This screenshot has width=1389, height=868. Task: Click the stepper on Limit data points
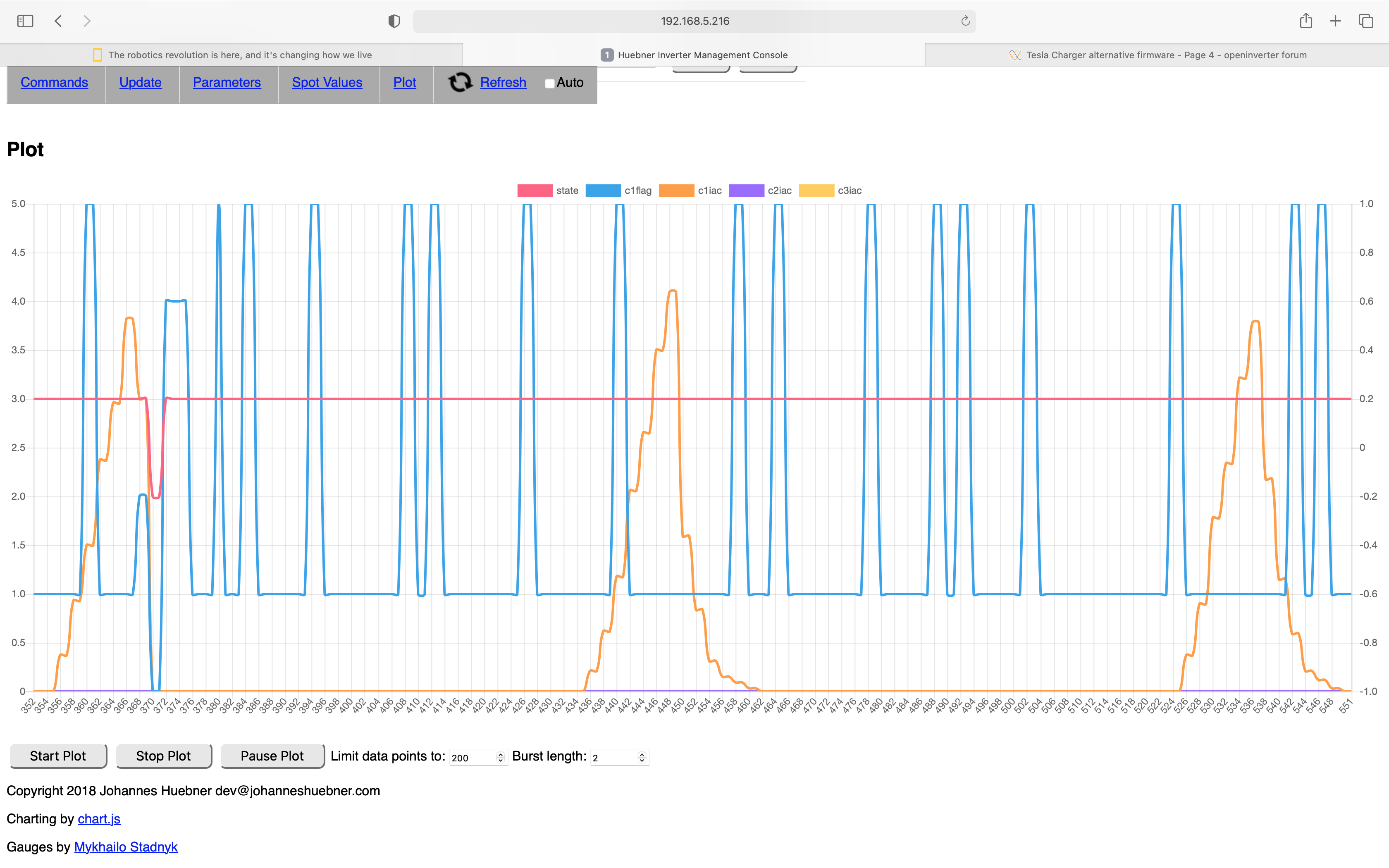click(501, 757)
